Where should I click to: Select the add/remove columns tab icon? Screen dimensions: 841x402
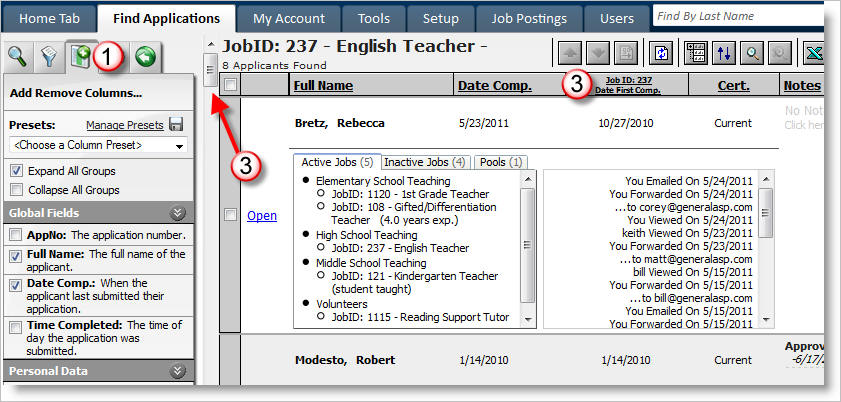79,57
